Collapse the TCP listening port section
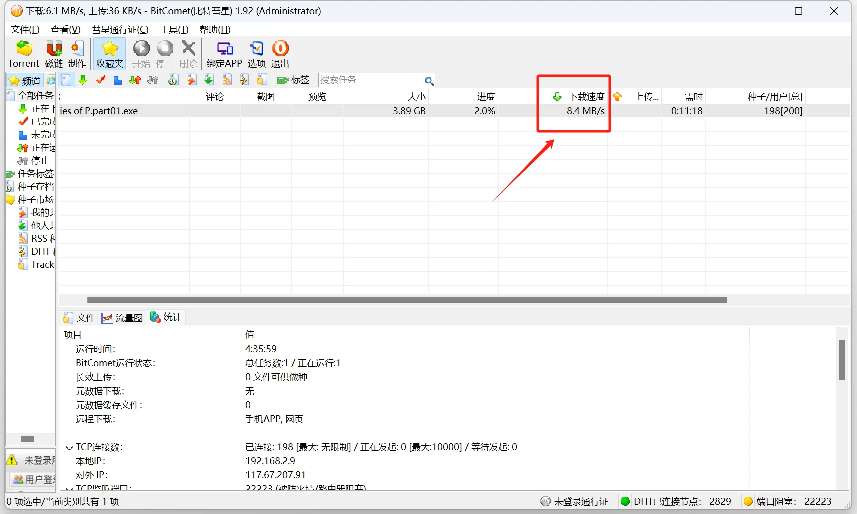857x514 pixels. (x=68, y=487)
